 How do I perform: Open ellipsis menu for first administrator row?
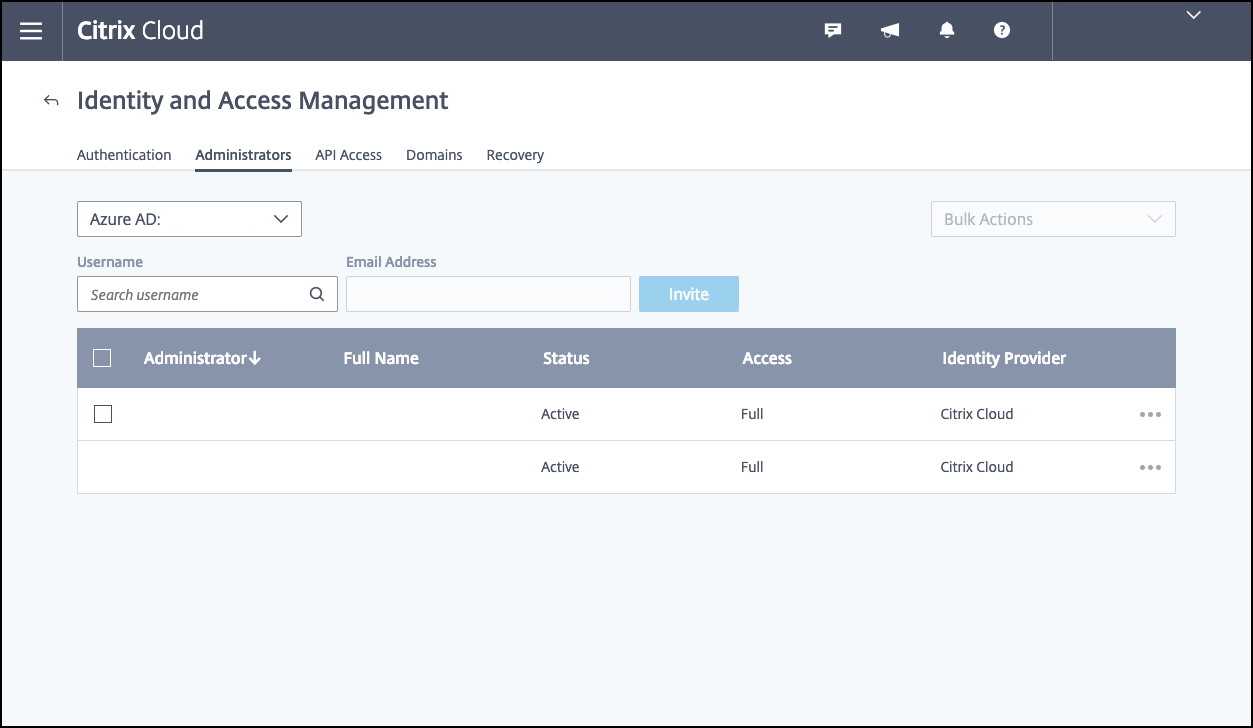coord(1150,414)
